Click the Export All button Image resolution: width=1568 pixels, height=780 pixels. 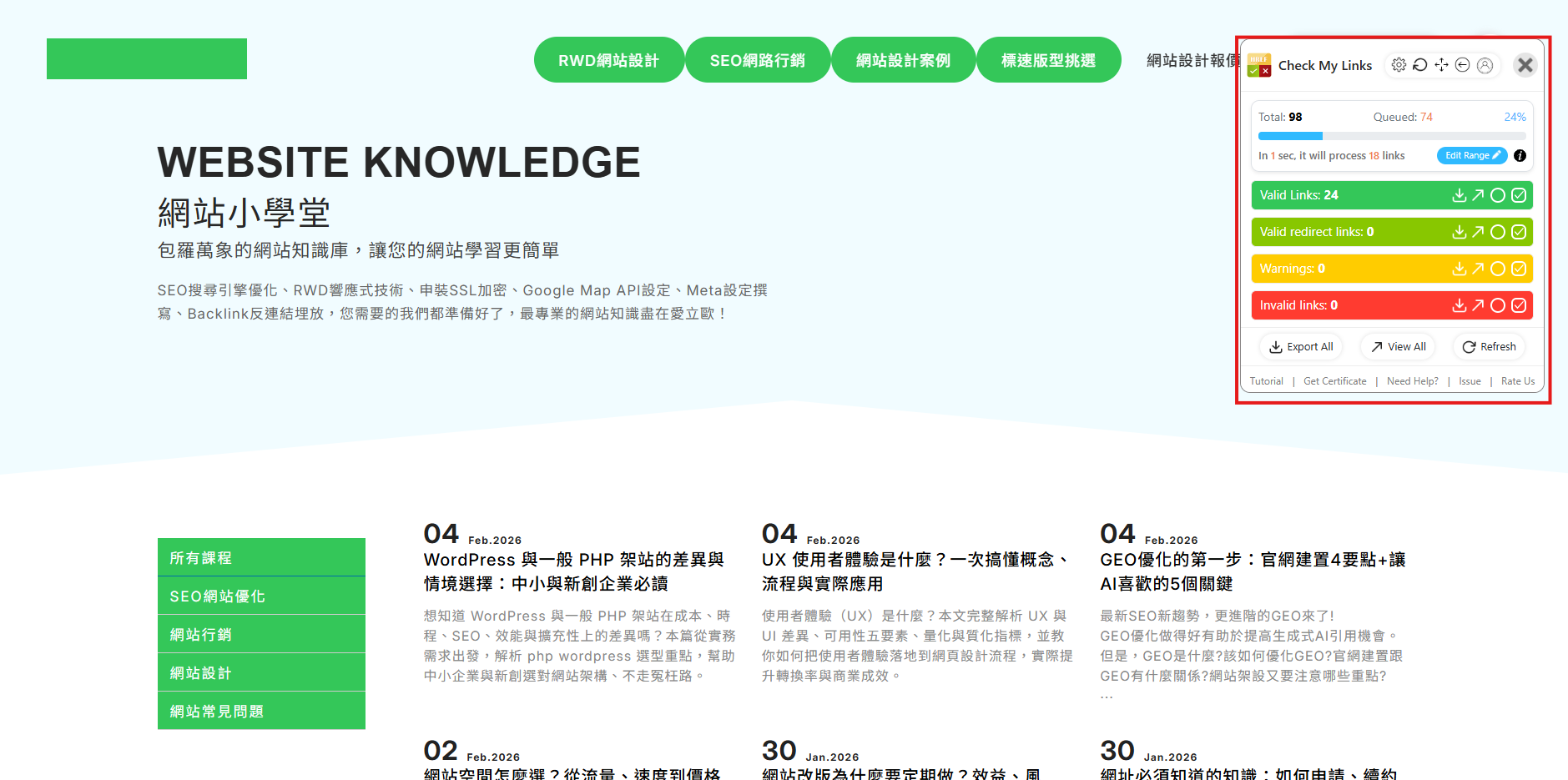[1301, 347]
